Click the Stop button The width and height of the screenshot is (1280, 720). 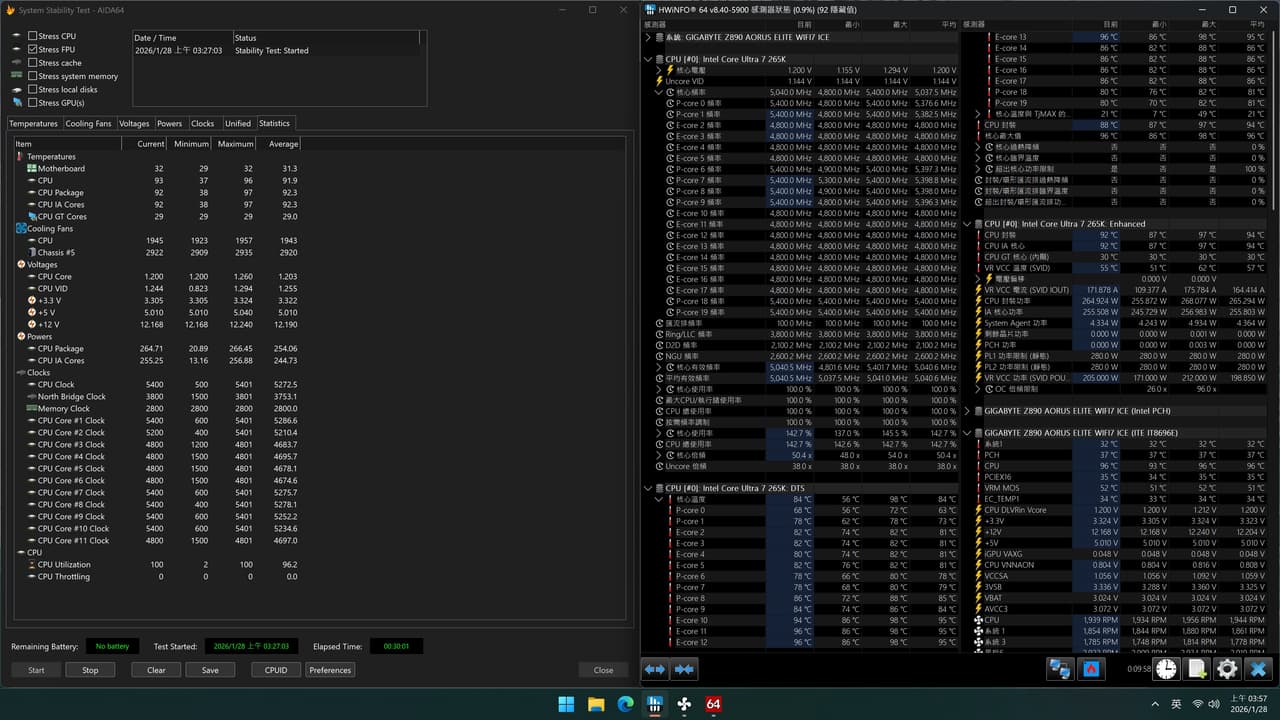point(90,670)
